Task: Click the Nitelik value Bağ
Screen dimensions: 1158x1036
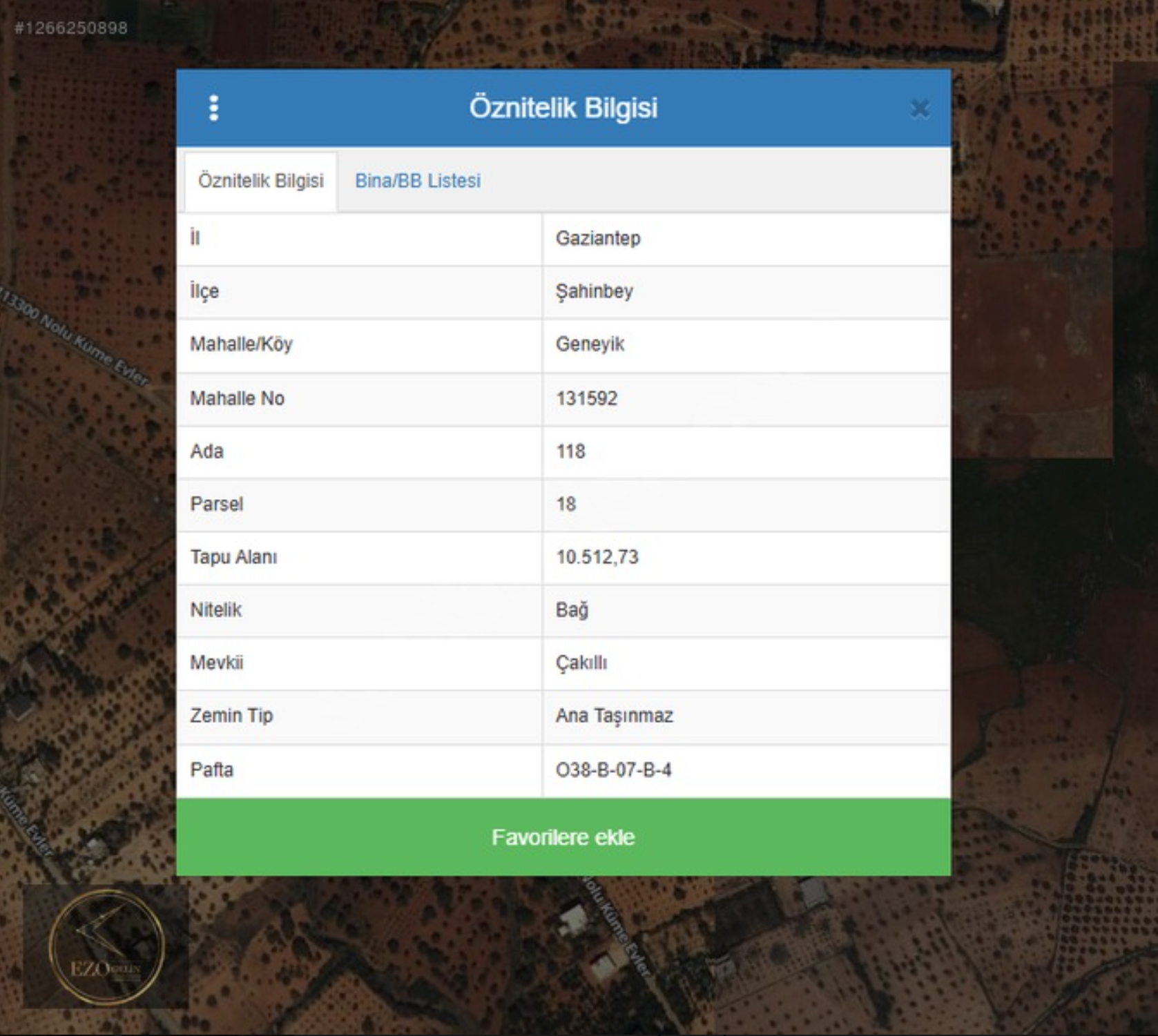Action: tap(572, 611)
